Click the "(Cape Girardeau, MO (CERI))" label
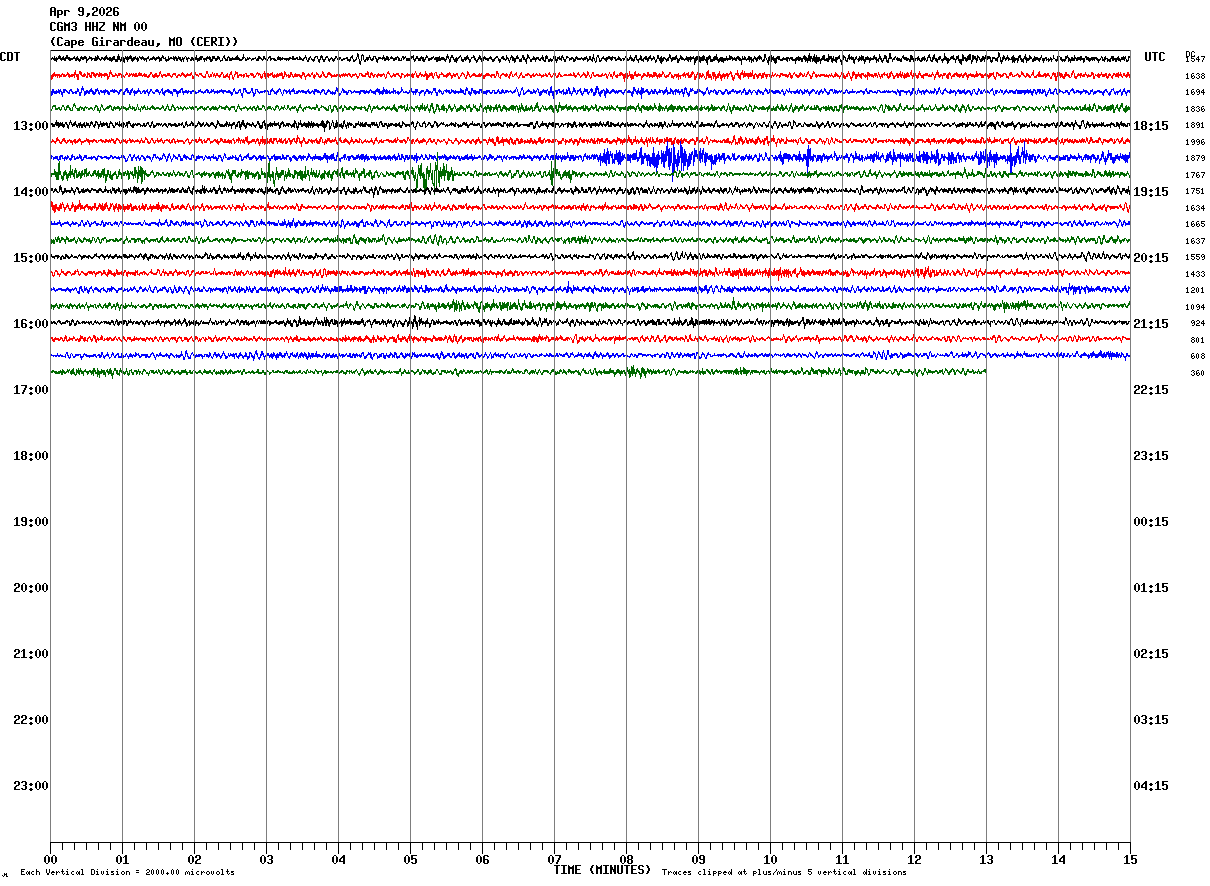The width and height of the screenshot is (1210, 886). [144, 42]
